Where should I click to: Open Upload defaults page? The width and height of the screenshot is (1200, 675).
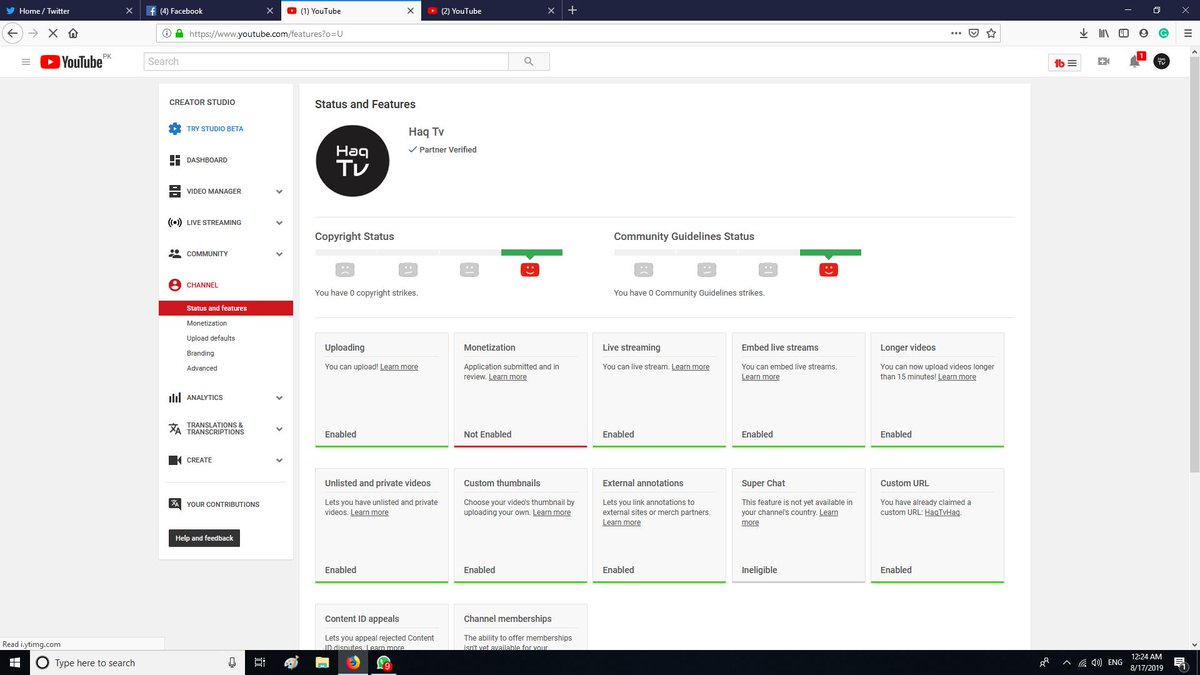tap(211, 338)
